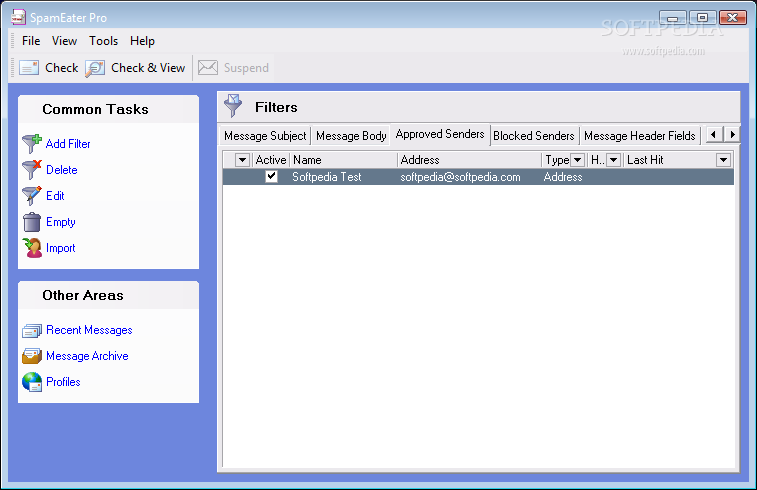Click the Add Filter funnel icon

[32, 144]
